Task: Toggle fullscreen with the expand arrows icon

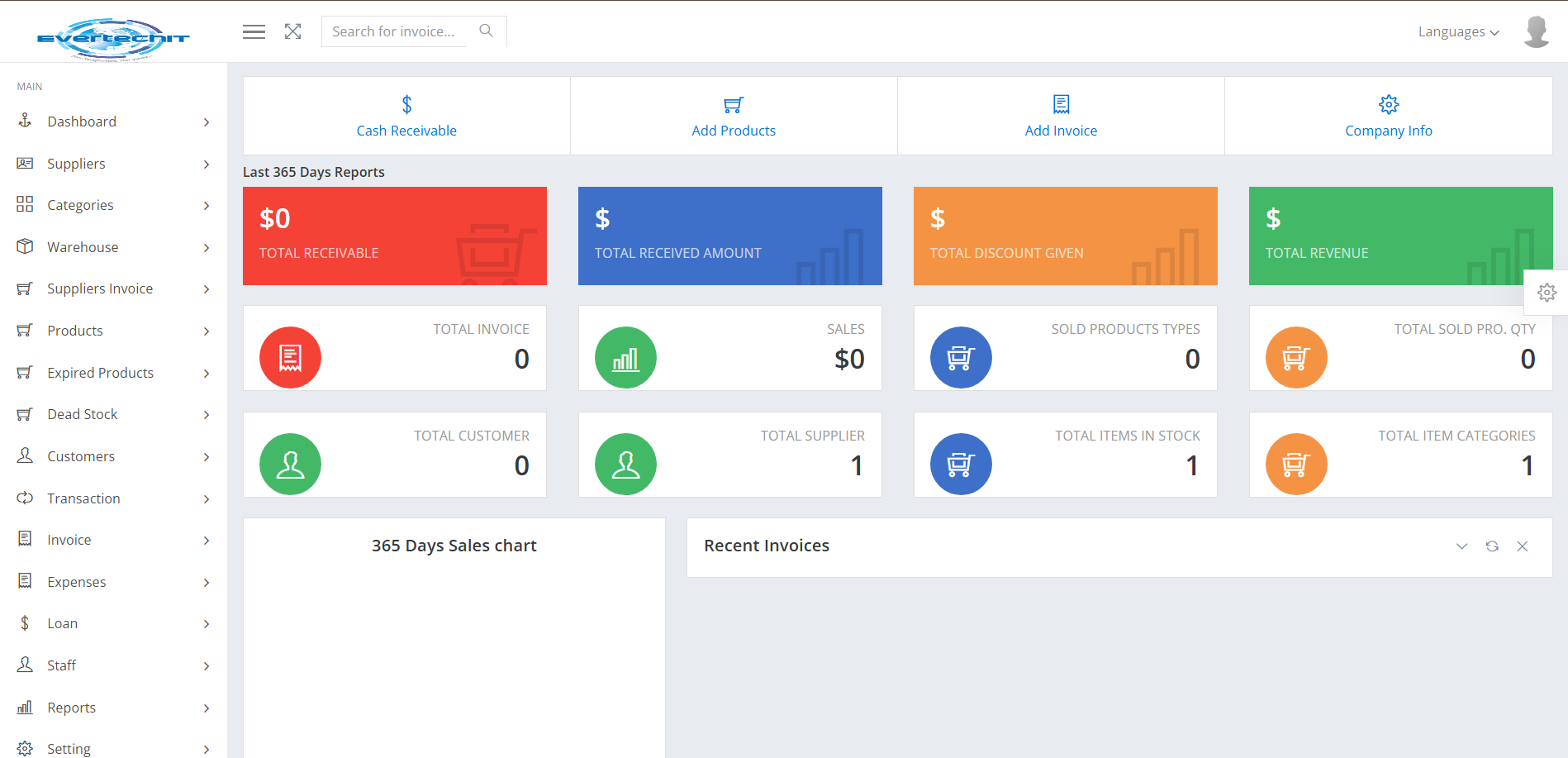Action: coord(292,31)
